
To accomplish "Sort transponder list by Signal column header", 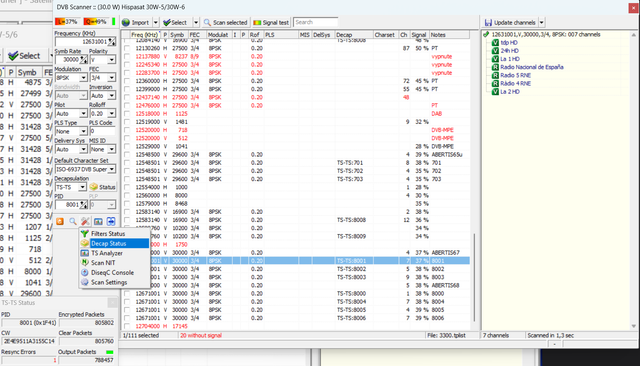I will pyautogui.click(x=419, y=35).
